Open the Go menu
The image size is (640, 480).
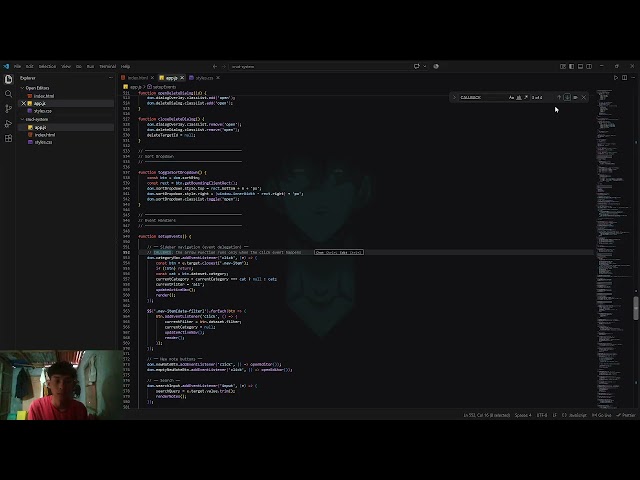pos(79,66)
